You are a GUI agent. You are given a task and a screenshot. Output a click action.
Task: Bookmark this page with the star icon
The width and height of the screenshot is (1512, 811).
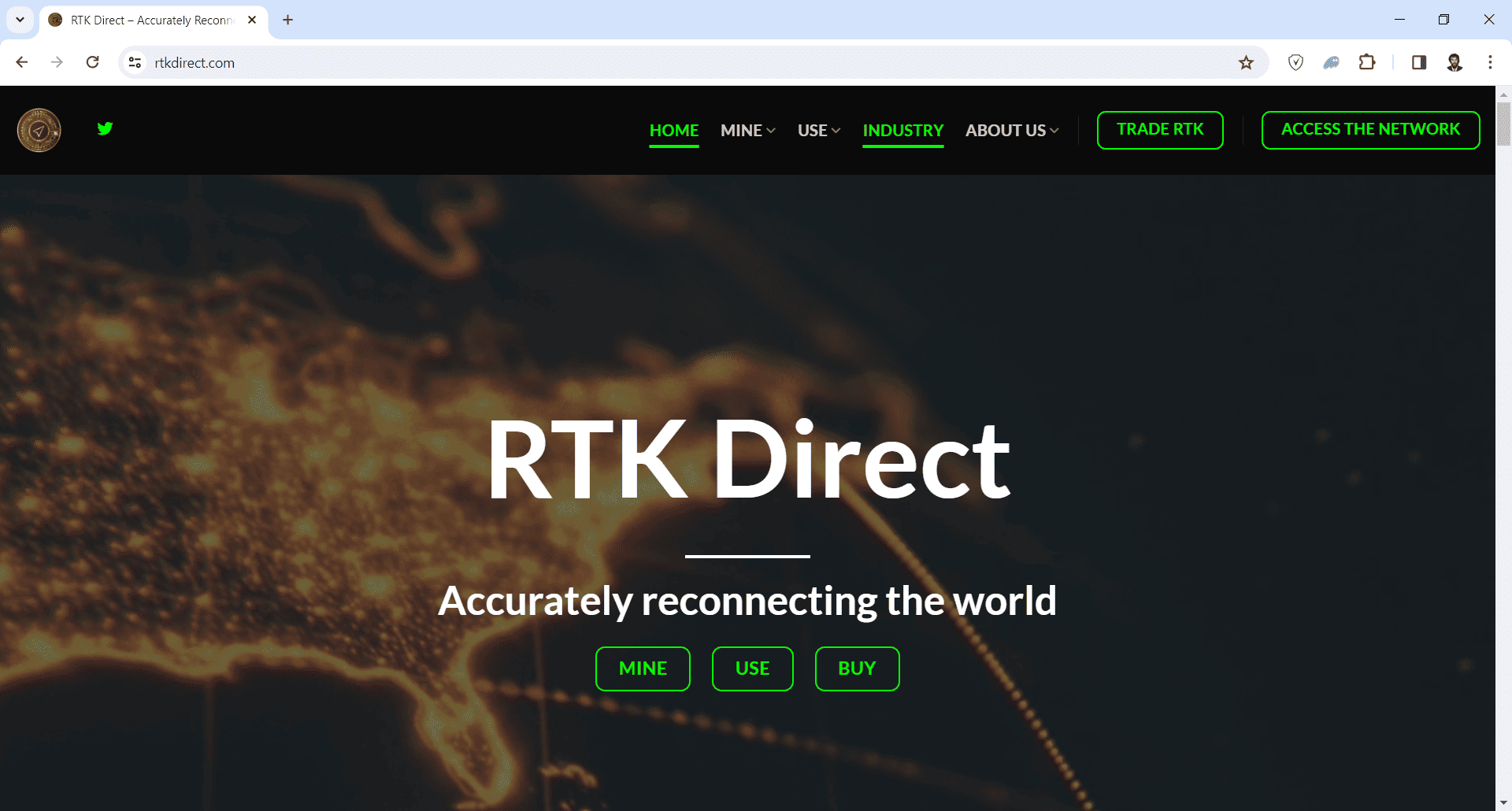coord(1246,62)
